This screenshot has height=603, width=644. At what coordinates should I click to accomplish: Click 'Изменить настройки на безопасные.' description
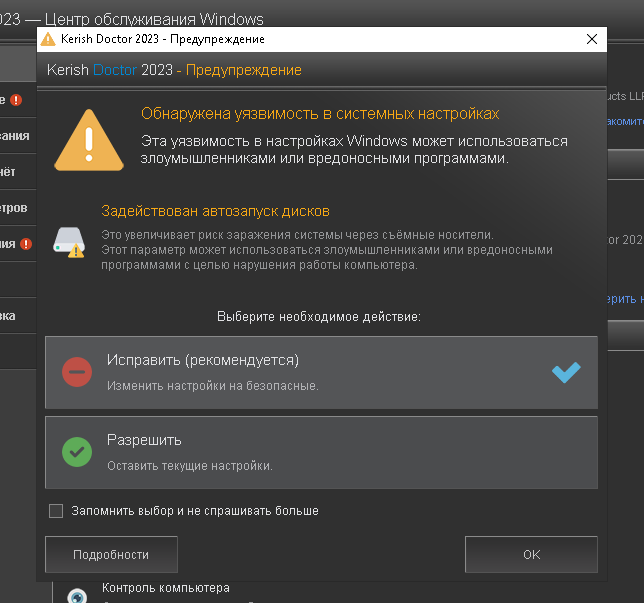click(213, 386)
